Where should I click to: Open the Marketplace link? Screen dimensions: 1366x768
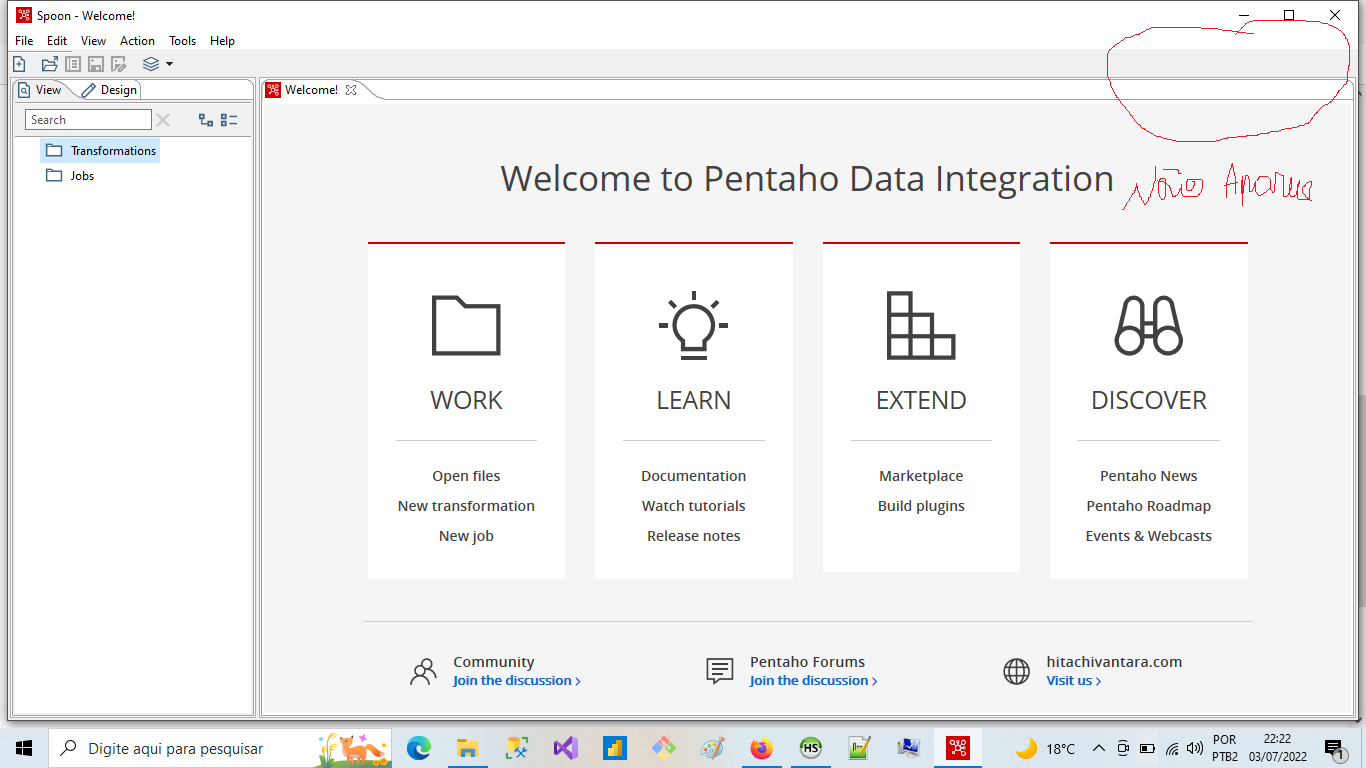point(921,476)
